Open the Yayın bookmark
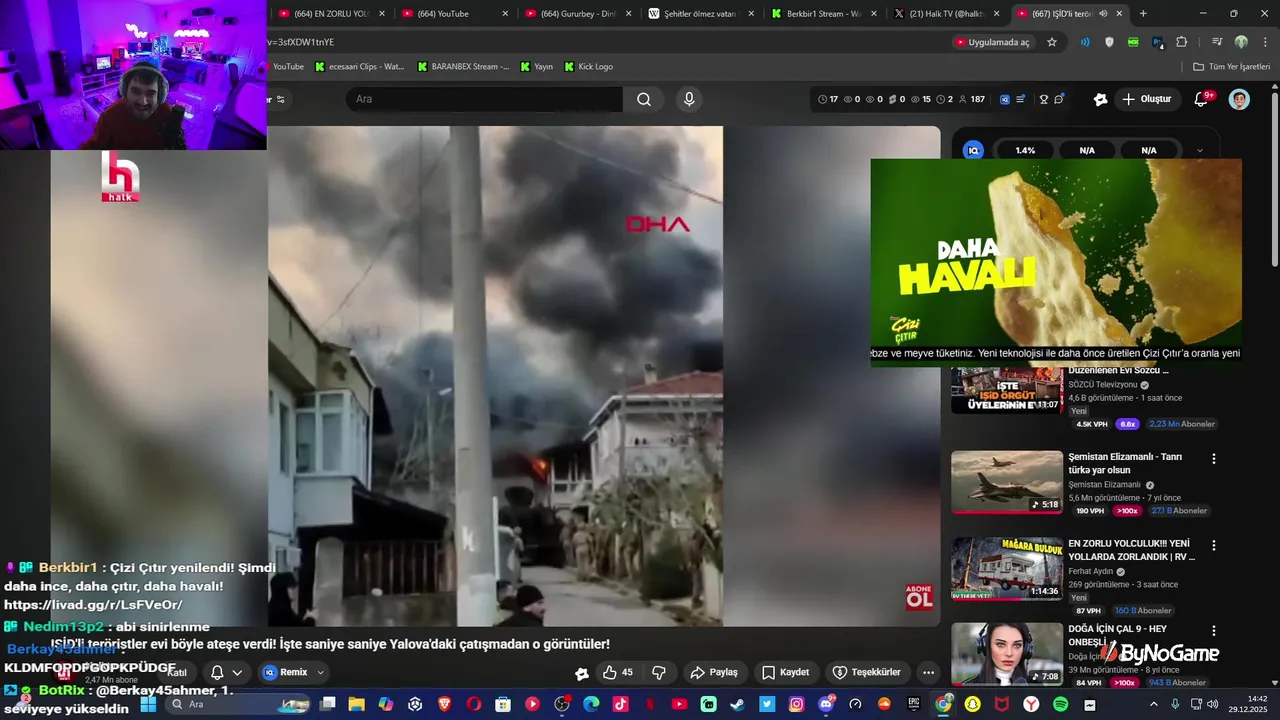The image size is (1280, 720). point(536,67)
